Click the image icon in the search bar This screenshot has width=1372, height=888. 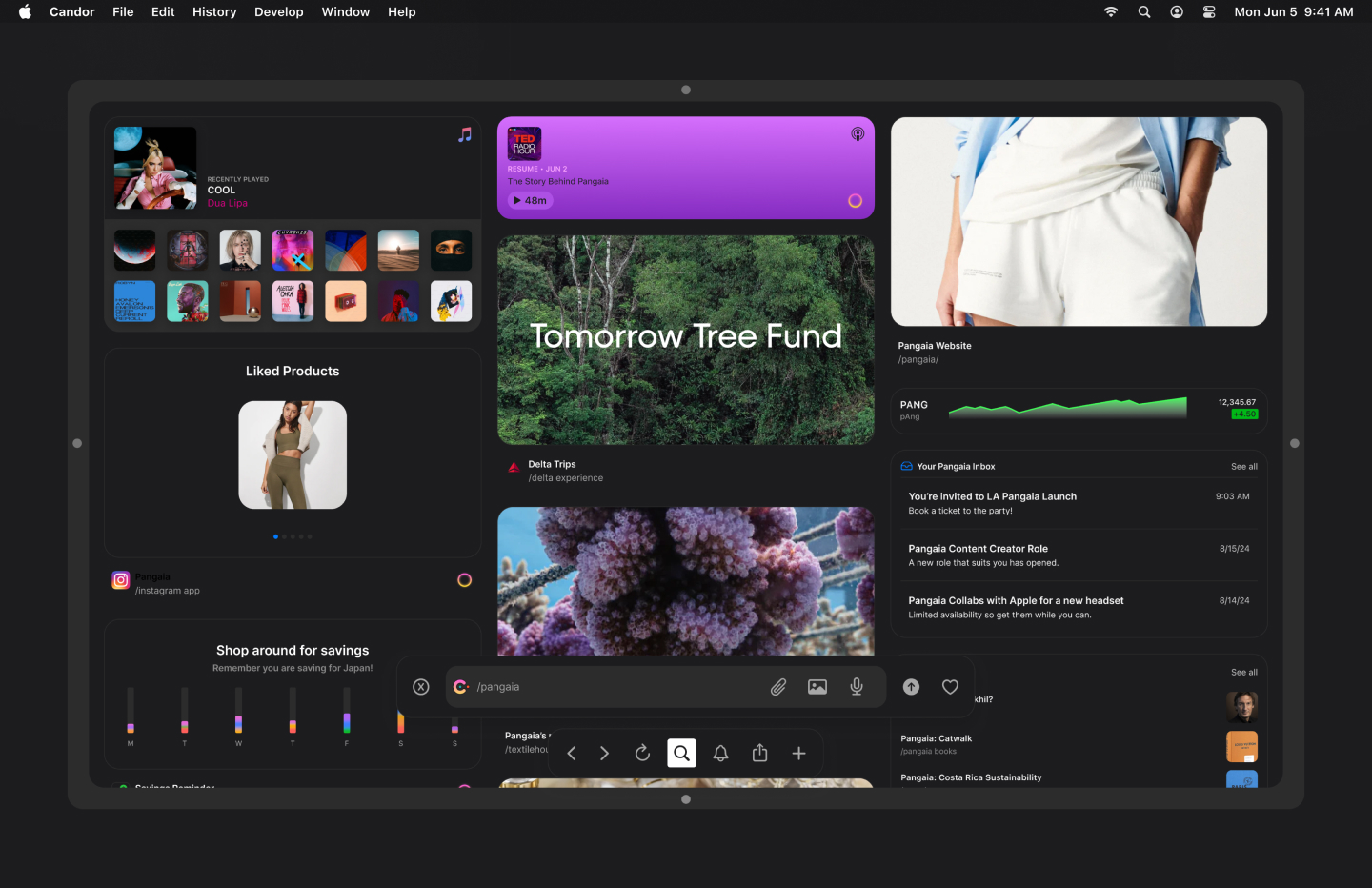(817, 687)
